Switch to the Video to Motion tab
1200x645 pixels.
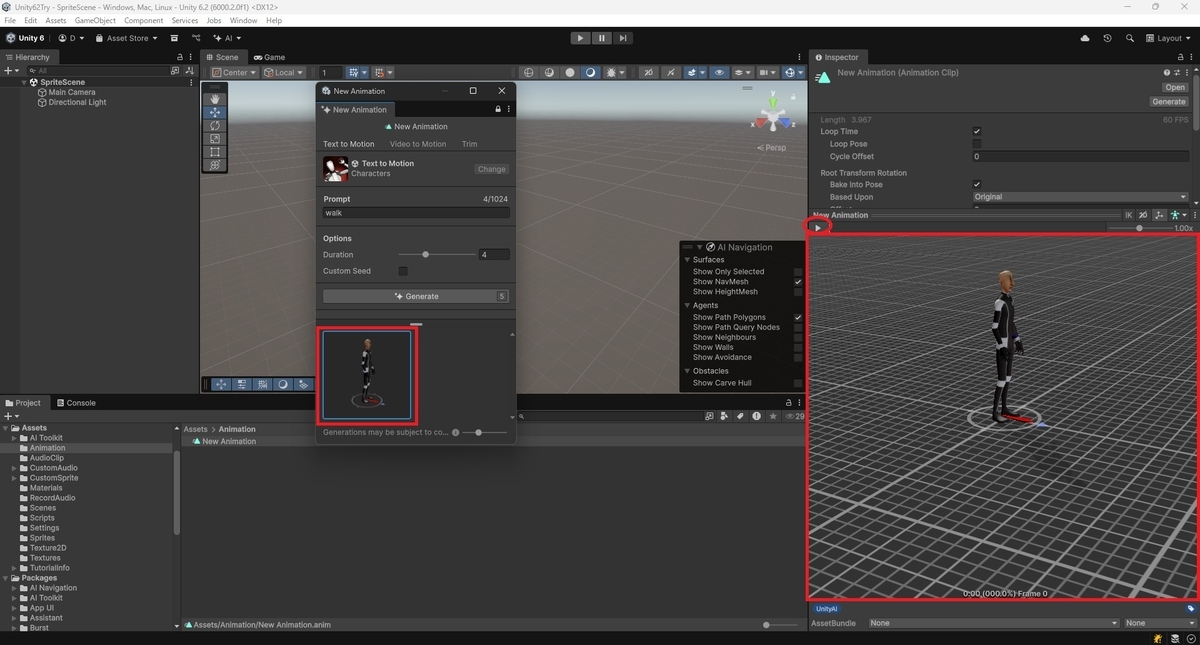(x=418, y=144)
